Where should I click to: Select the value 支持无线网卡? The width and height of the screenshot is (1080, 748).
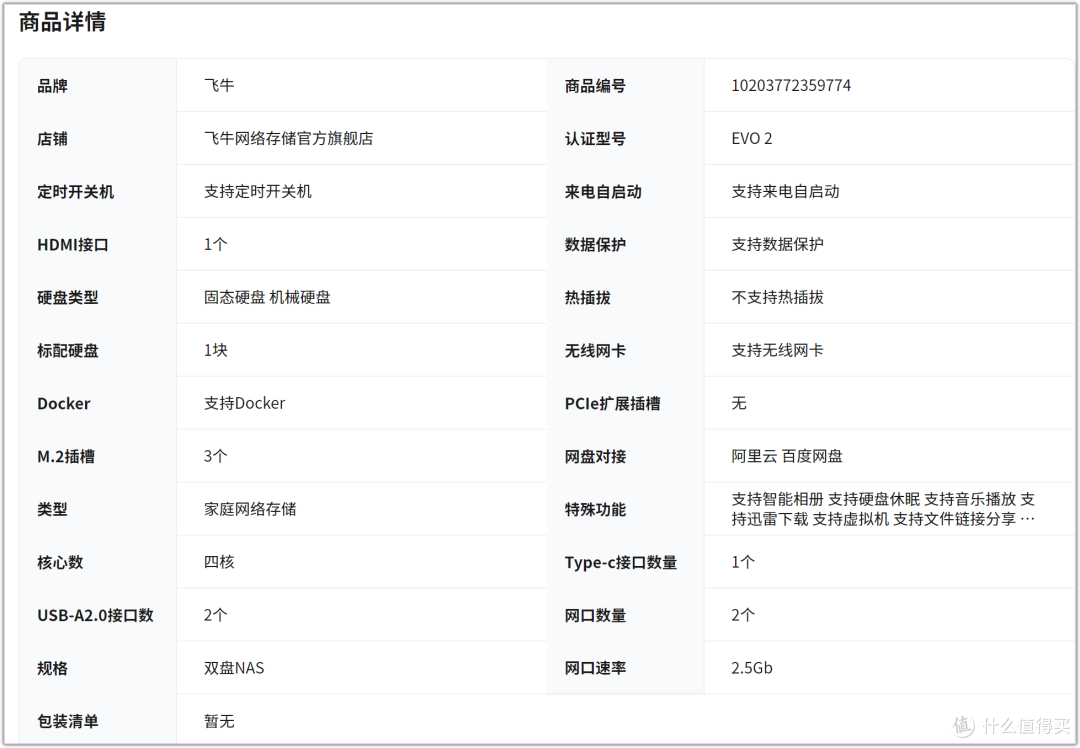click(778, 351)
